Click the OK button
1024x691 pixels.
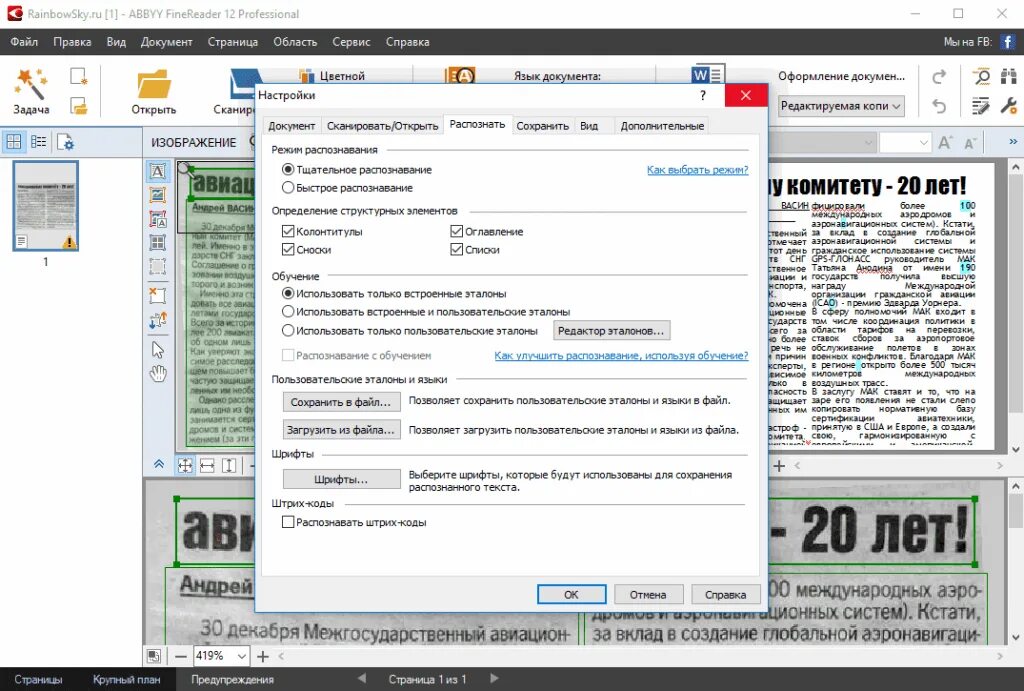[x=571, y=594]
